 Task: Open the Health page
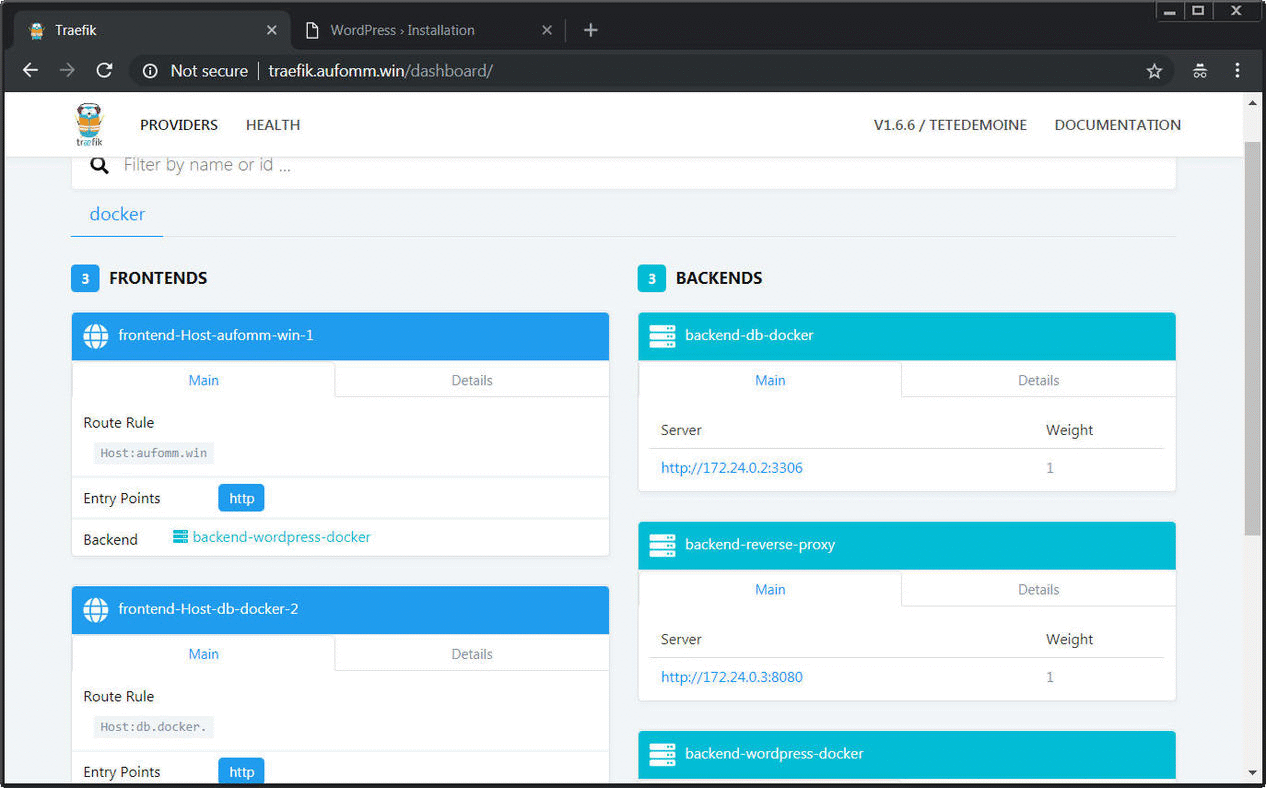[273, 125]
